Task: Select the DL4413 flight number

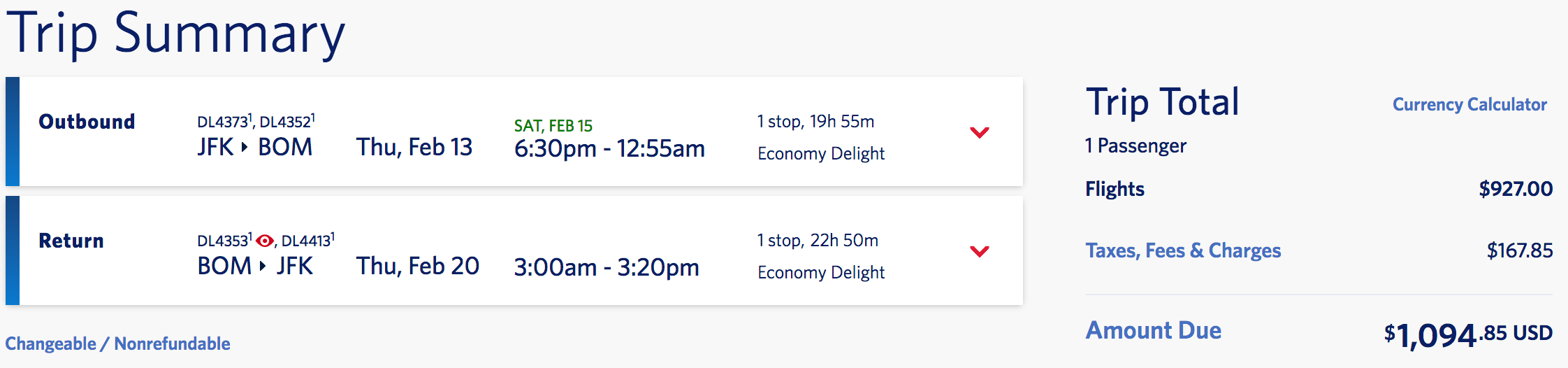Action: point(306,241)
